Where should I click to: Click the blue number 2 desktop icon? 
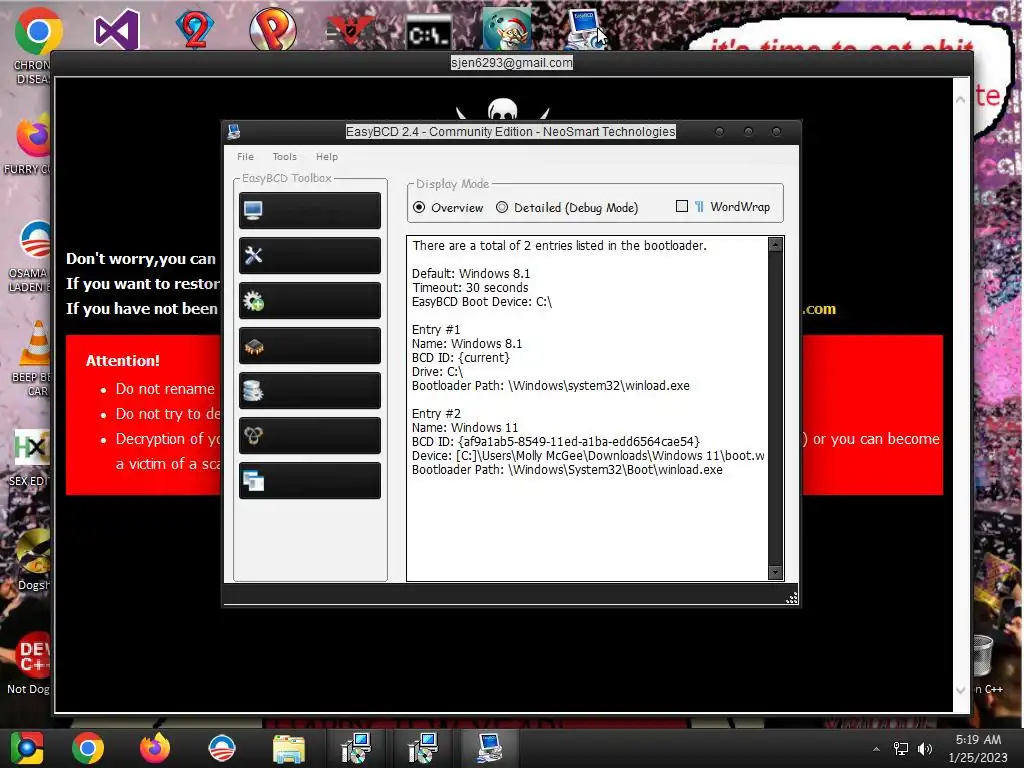click(195, 30)
